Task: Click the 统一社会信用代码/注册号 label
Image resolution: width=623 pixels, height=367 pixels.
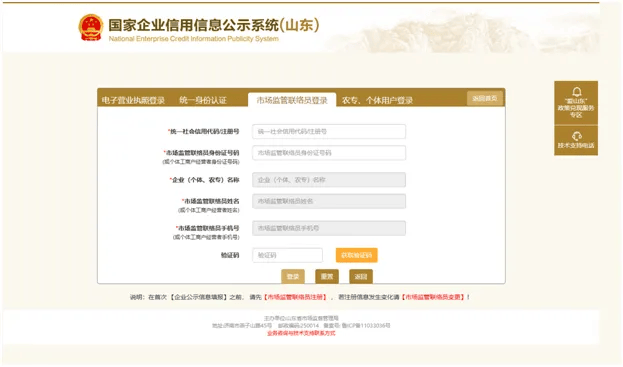Action: [205, 131]
